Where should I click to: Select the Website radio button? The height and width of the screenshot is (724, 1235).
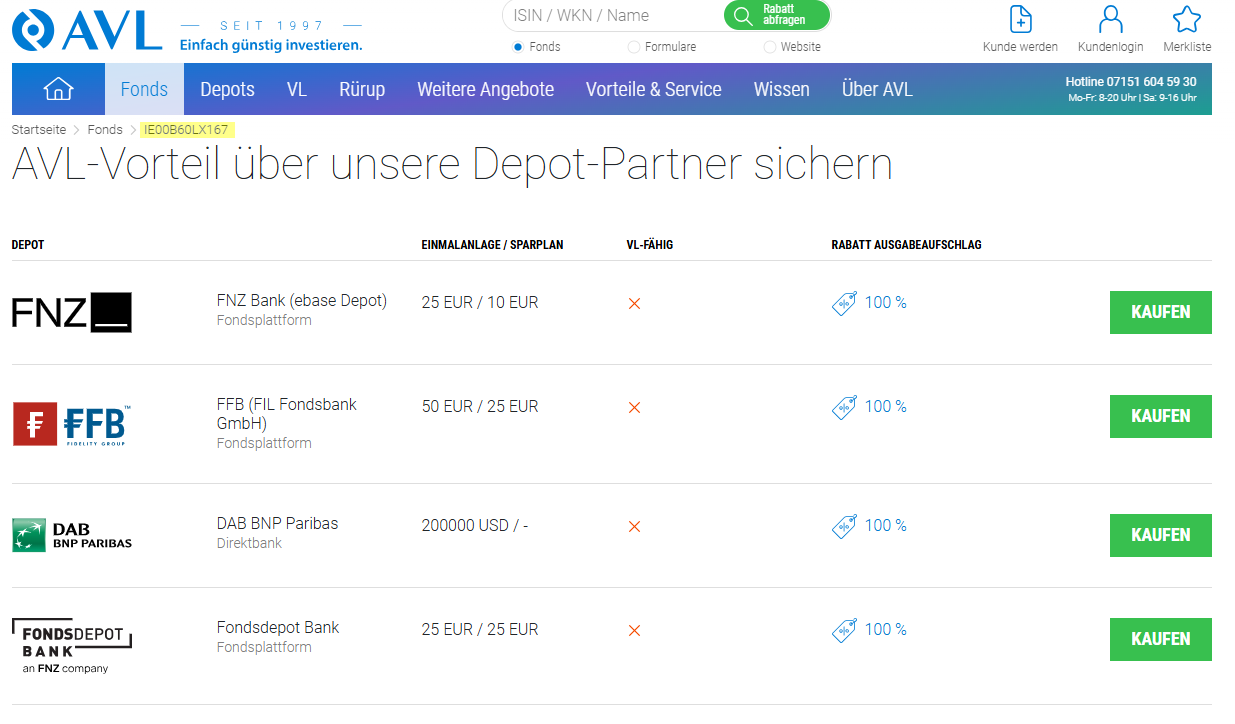[769, 47]
